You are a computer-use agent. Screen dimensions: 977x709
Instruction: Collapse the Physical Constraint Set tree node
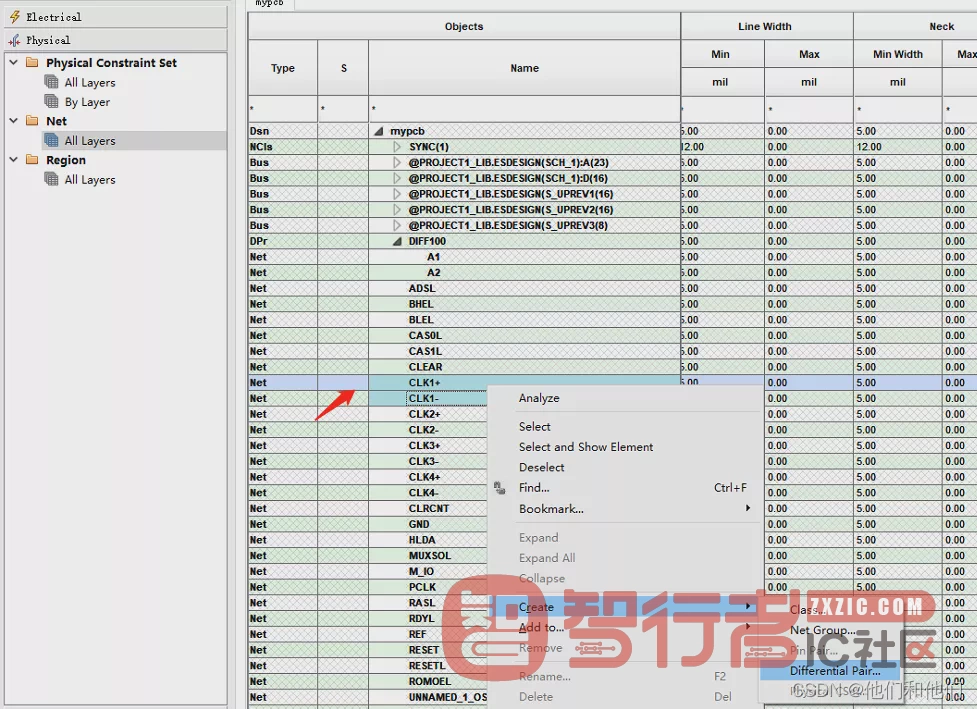click(x=13, y=62)
